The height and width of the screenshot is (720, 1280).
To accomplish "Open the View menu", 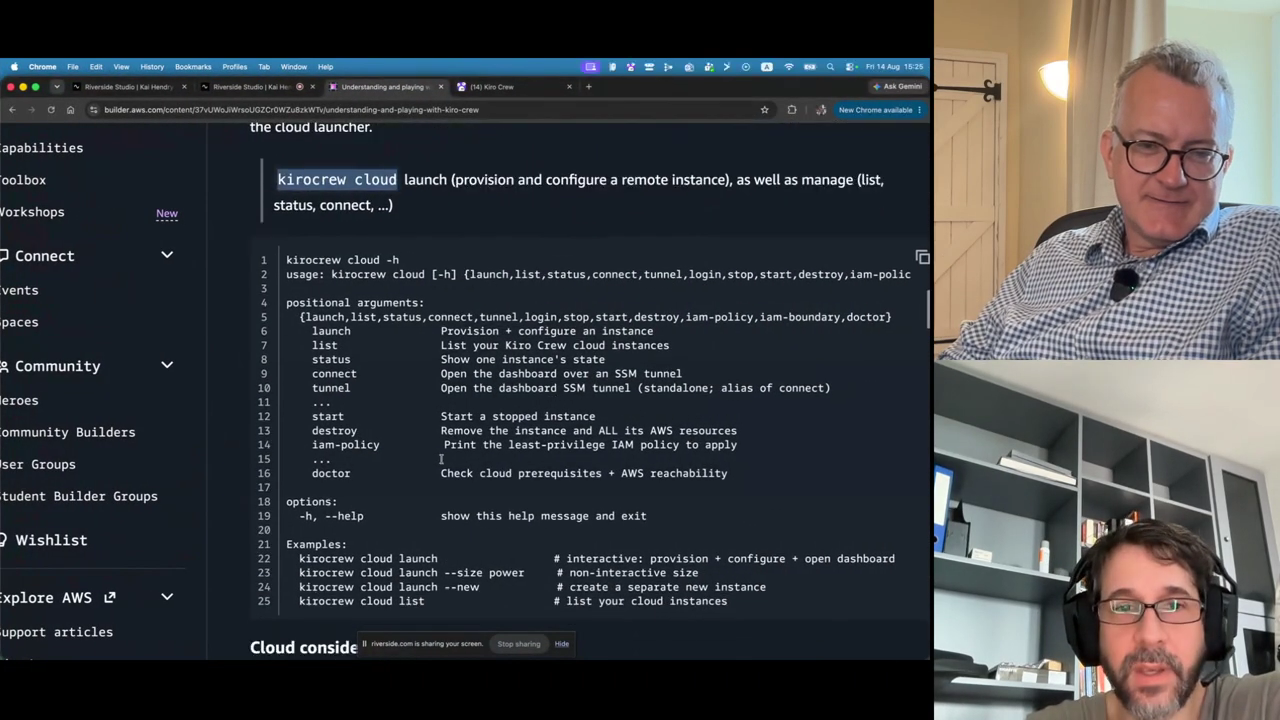I will pyautogui.click(x=121, y=67).
